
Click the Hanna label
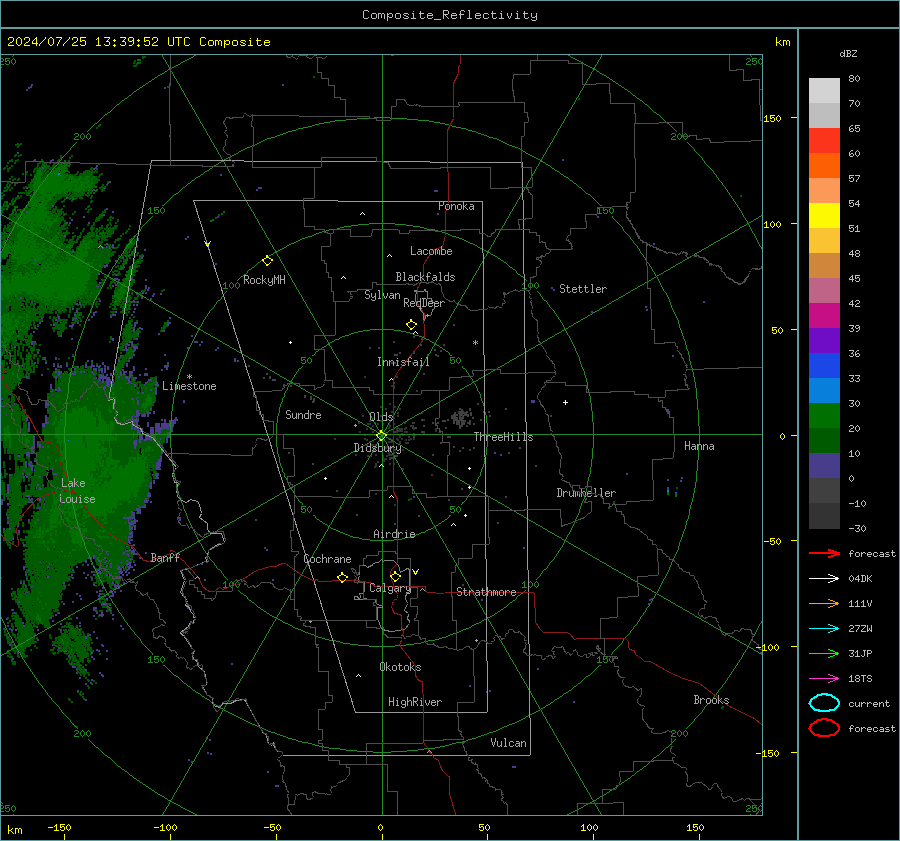click(x=699, y=446)
